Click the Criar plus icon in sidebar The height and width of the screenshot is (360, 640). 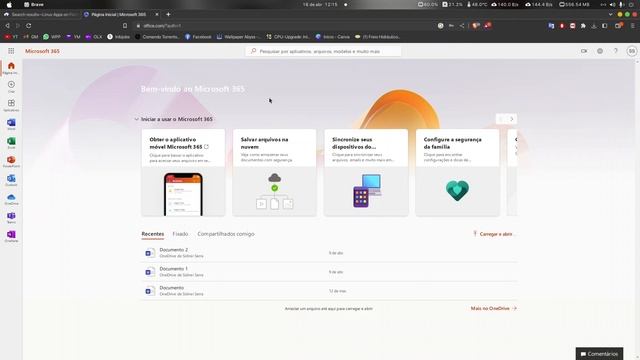click(11, 85)
